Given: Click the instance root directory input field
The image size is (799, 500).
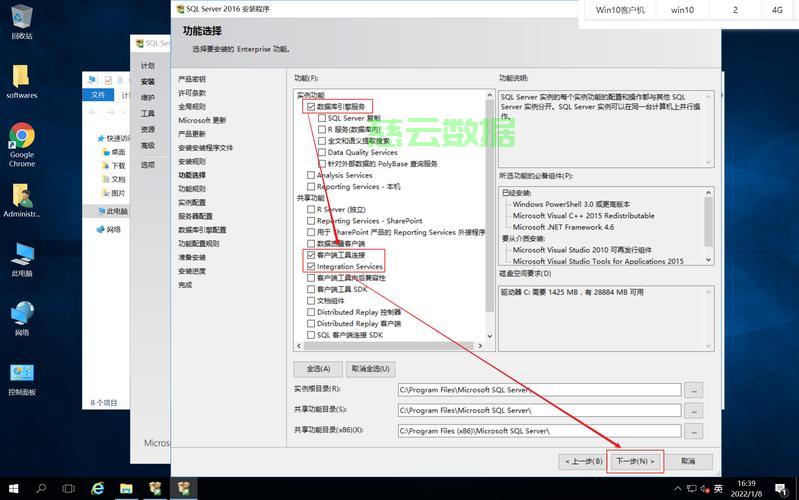Looking at the screenshot, I should click(x=539, y=390).
